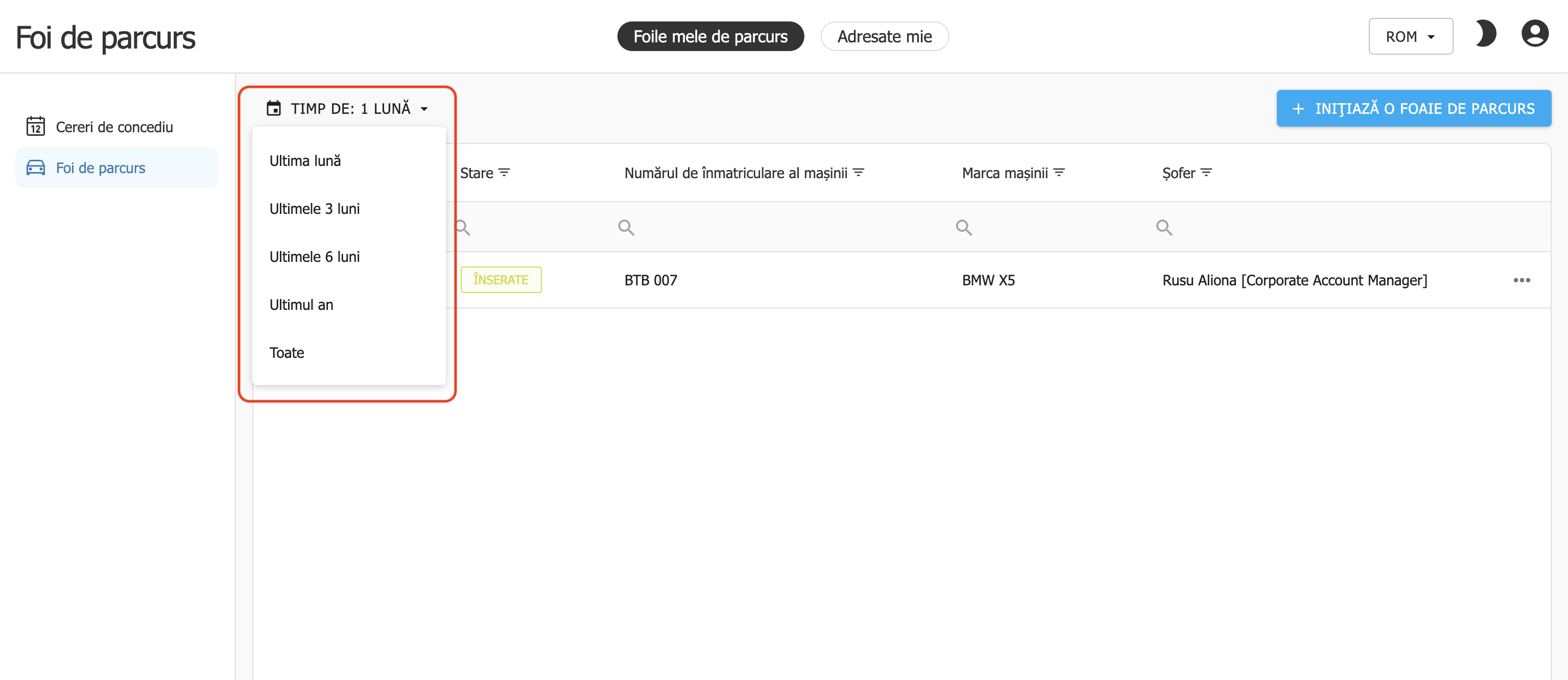Click filter icon for Numărul de înmatriculare column
The width and height of the screenshot is (1568, 680).
tap(858, 173)
